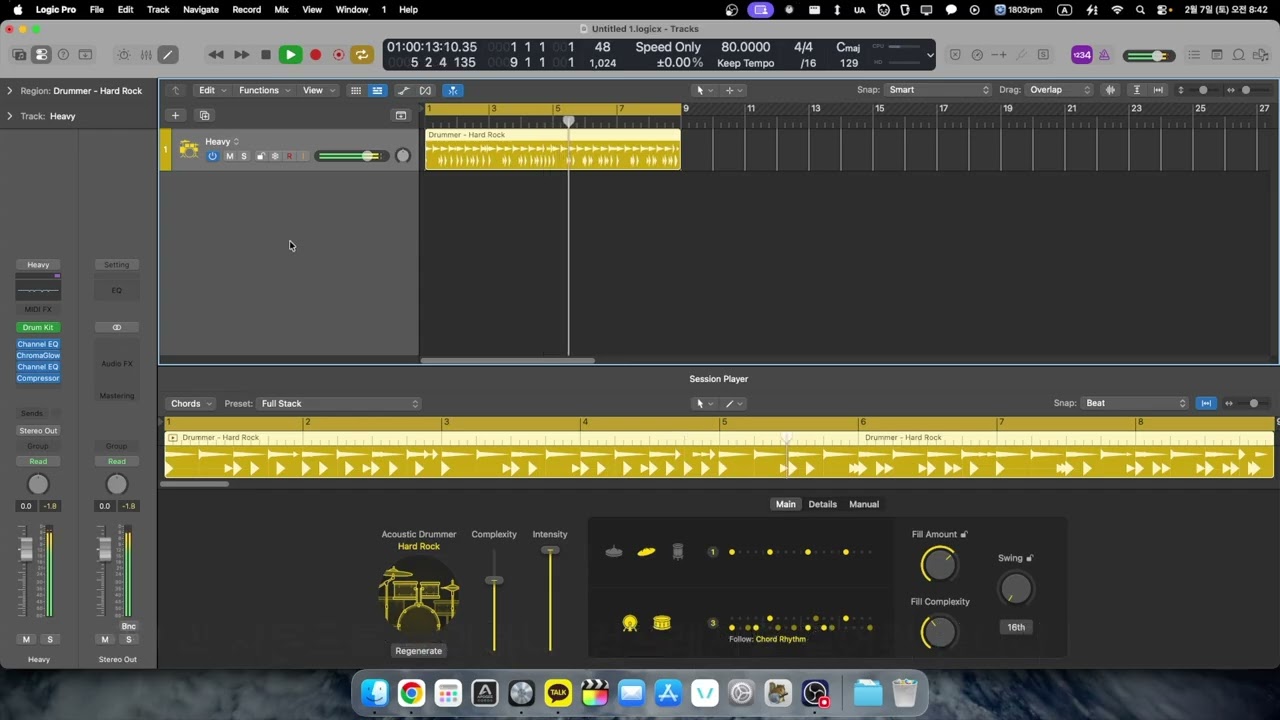Open the Loop Browser button

(x=1239, y=55)
